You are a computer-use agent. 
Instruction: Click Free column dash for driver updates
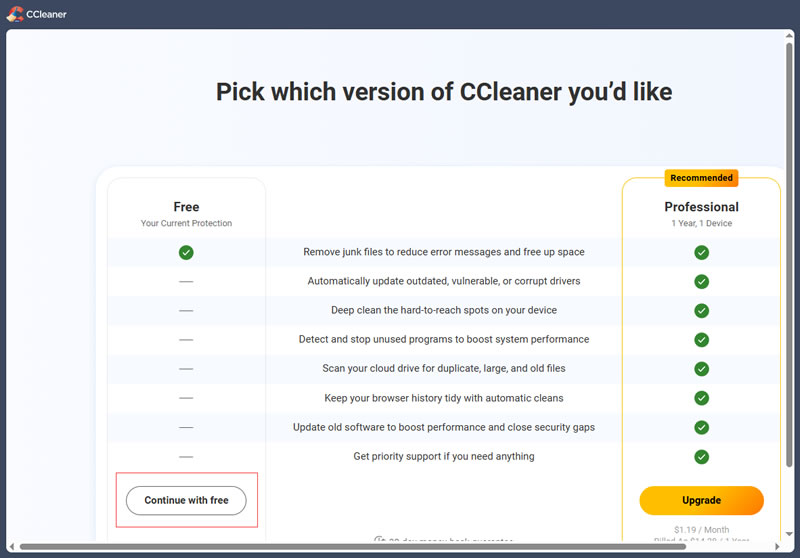point(186,281)
